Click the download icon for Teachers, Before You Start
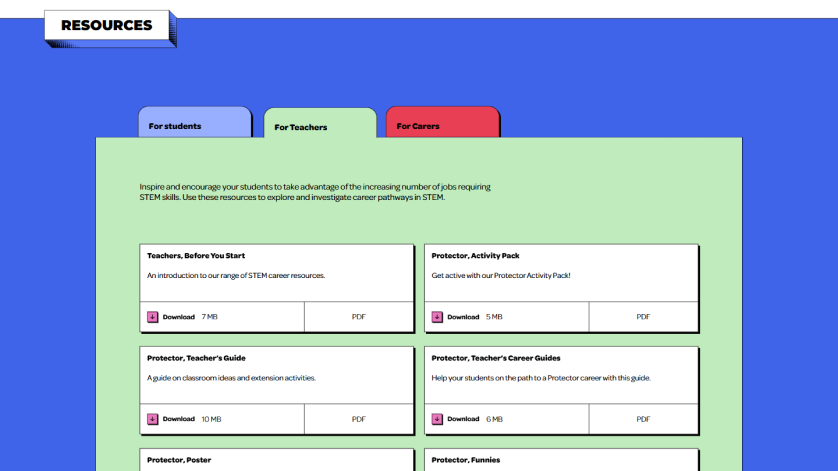 click(152, 317)
